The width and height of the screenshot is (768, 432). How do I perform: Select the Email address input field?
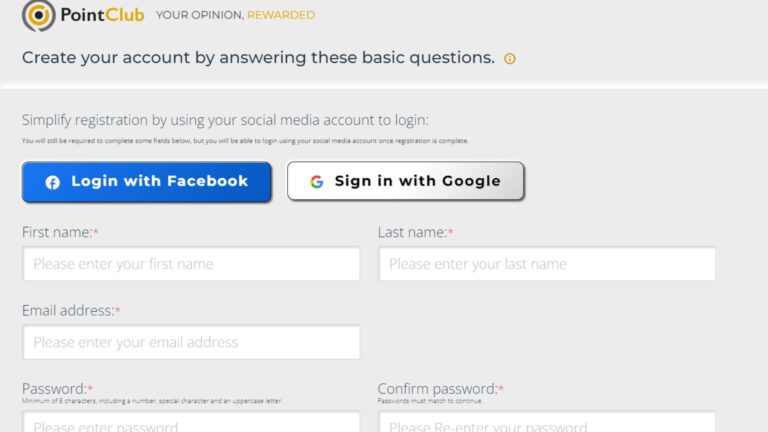[192, 342]
